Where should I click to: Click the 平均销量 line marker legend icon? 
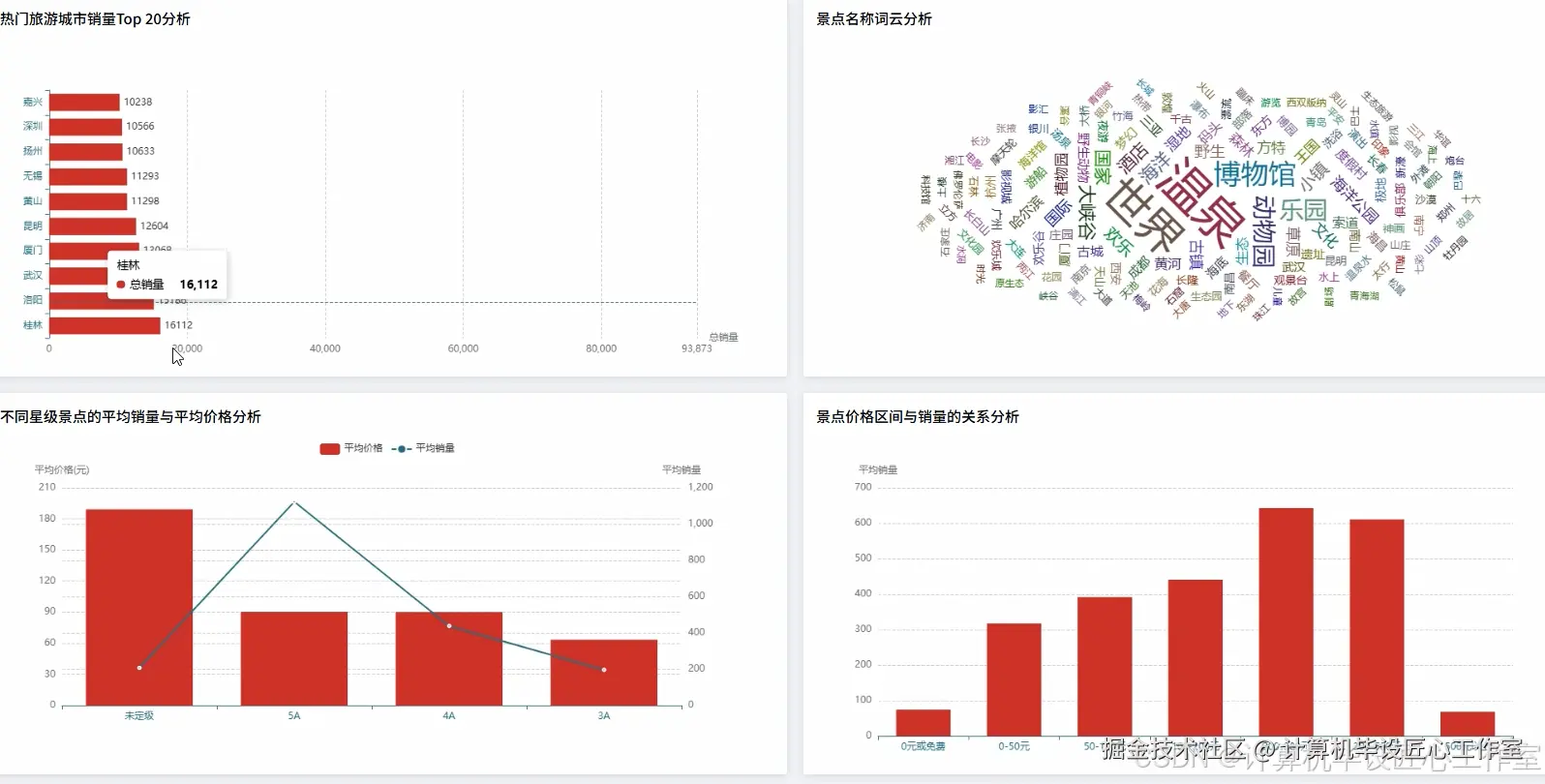401,448
